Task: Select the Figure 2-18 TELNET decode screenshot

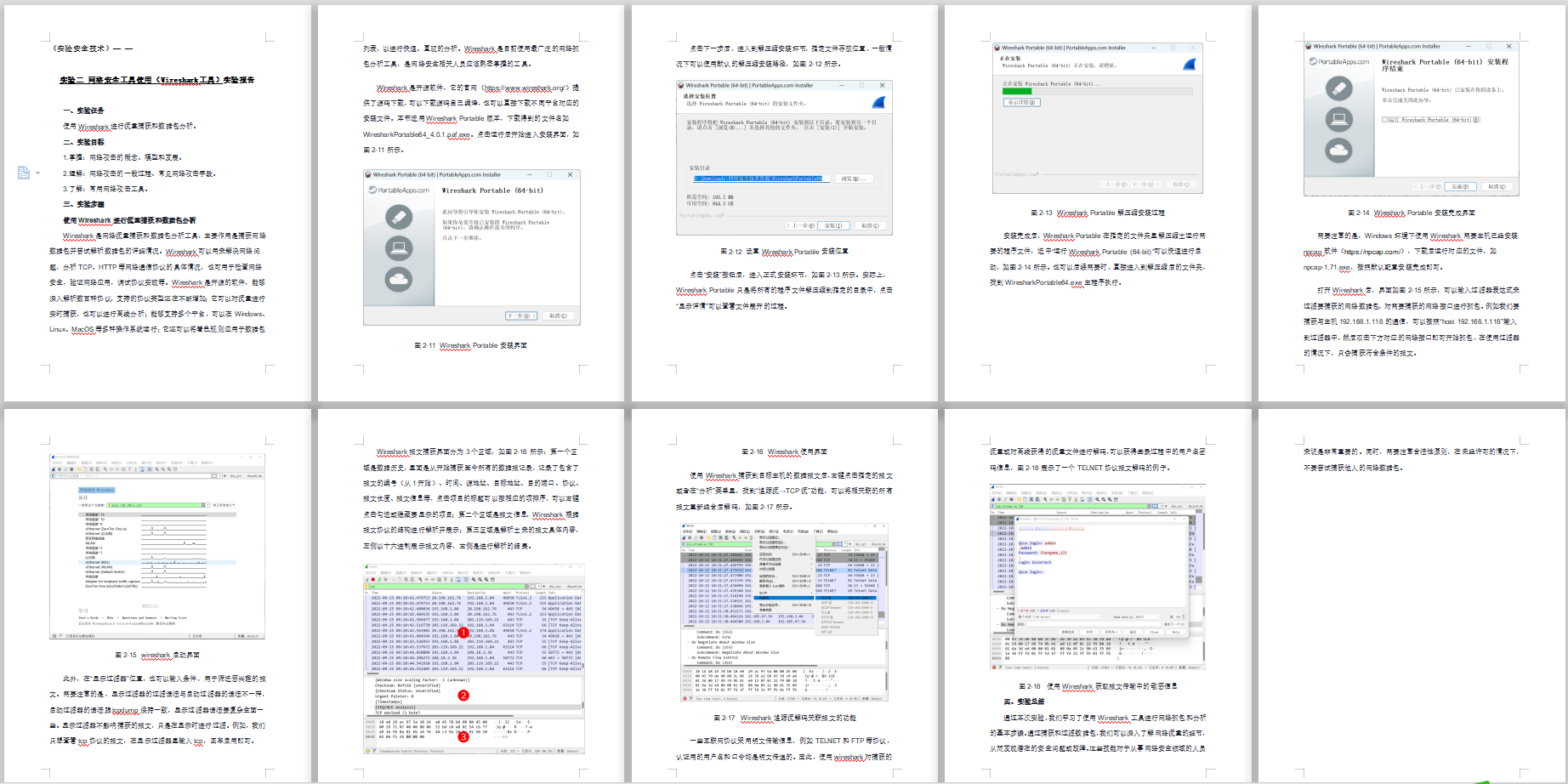Action: (1098, 577)
